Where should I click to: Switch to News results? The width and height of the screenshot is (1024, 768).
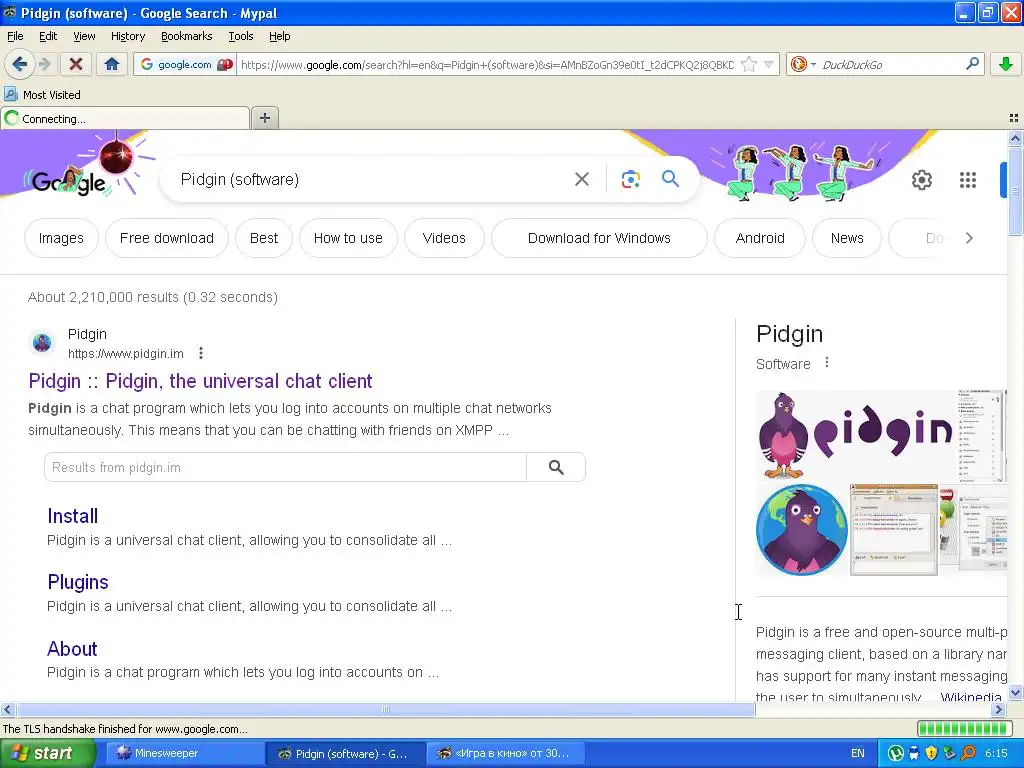[x=847, y=238]
